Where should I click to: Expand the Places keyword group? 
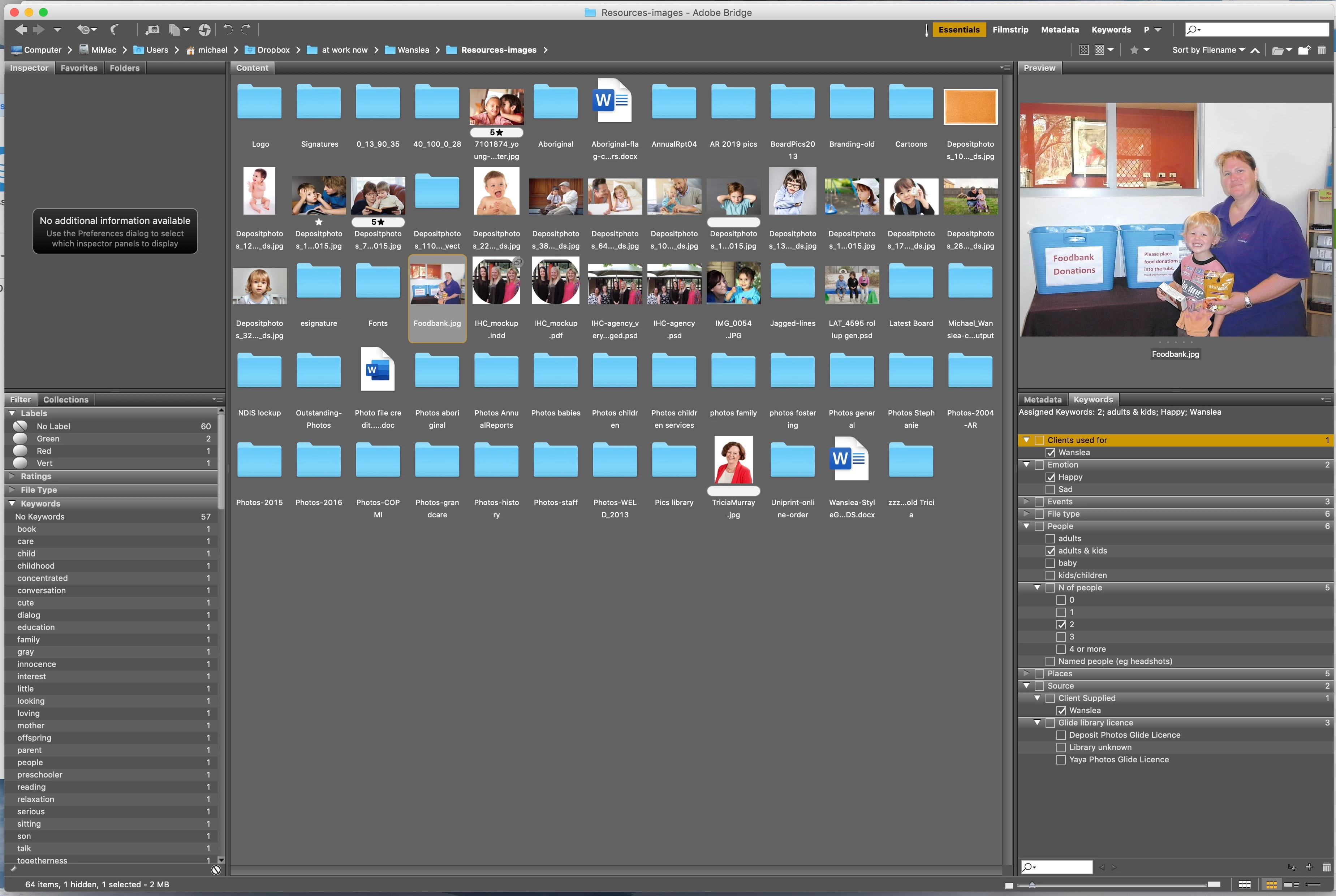pos(1026,673)
